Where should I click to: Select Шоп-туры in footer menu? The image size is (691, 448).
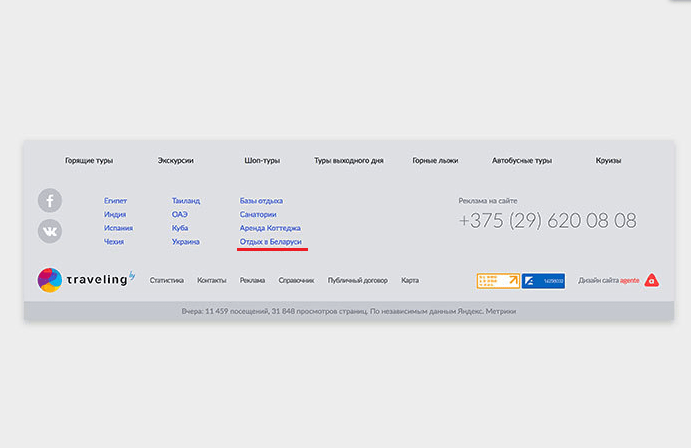point(262,161)
